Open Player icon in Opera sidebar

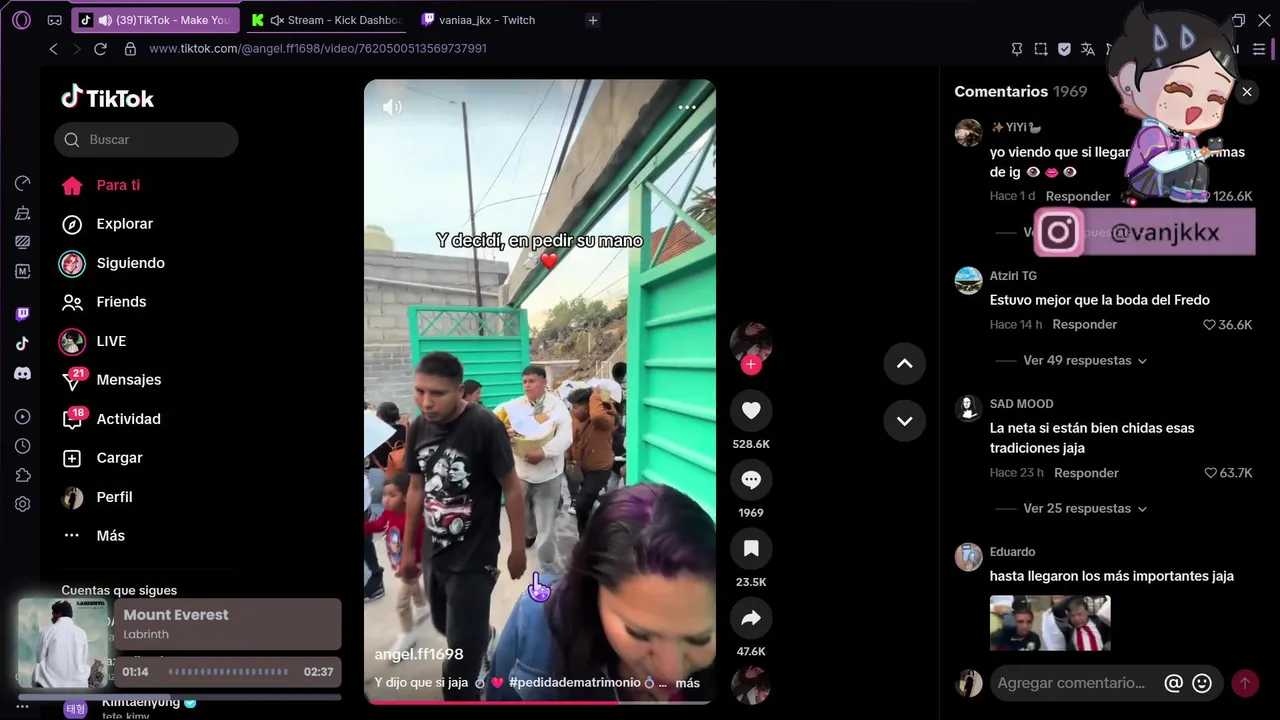(x=22, y=417)
